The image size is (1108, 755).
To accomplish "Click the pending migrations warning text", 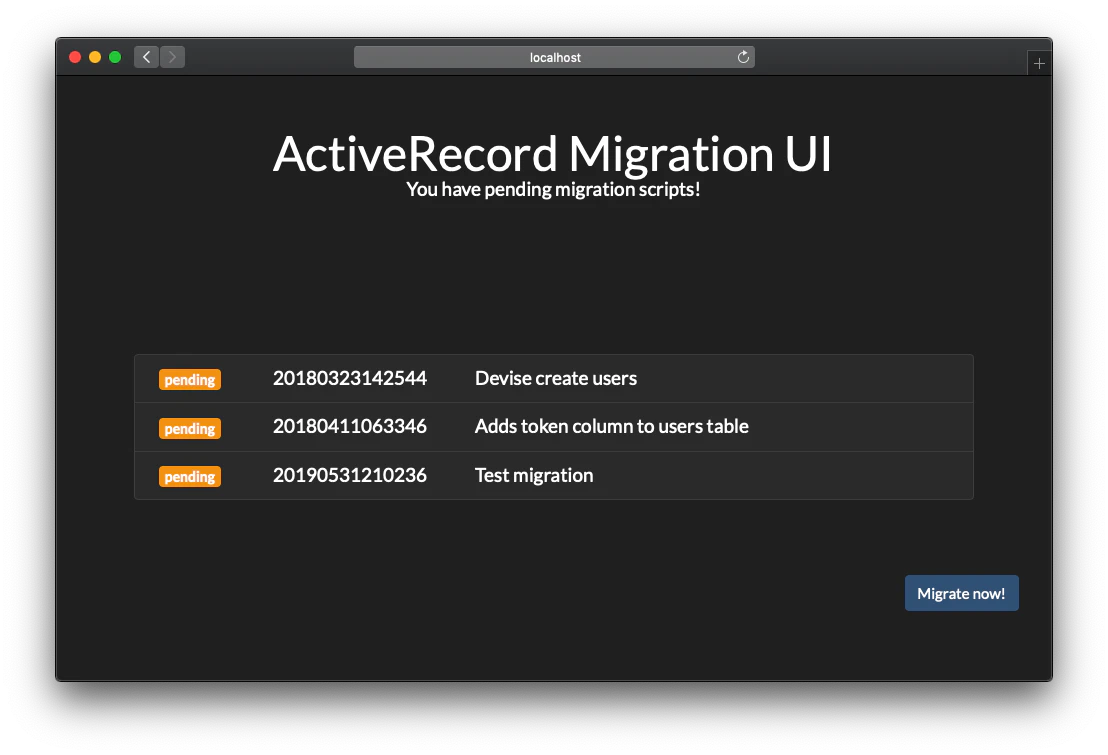I will click(x=553, y=189).
